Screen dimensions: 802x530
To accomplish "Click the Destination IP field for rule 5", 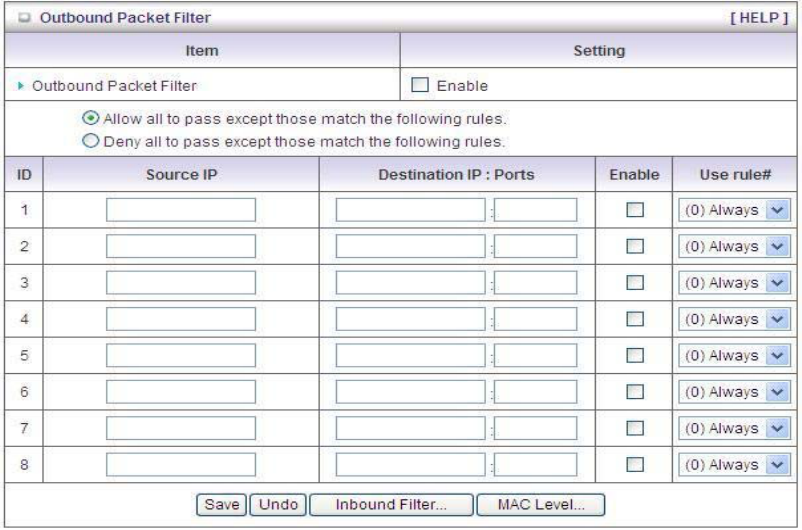I will 410,355.
